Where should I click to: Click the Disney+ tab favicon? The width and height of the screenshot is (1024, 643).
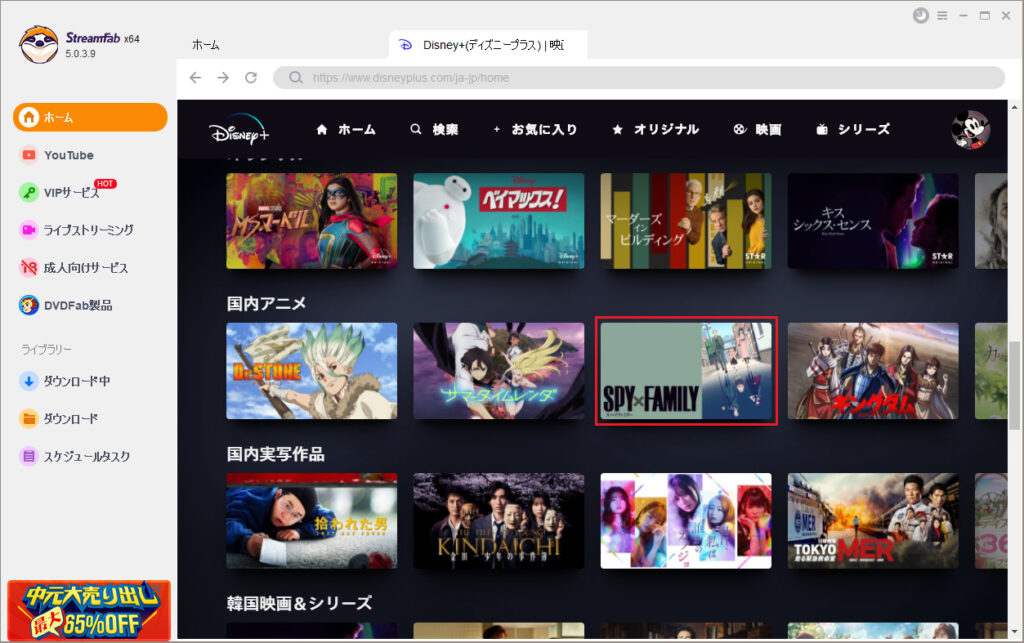click(406, 45)
